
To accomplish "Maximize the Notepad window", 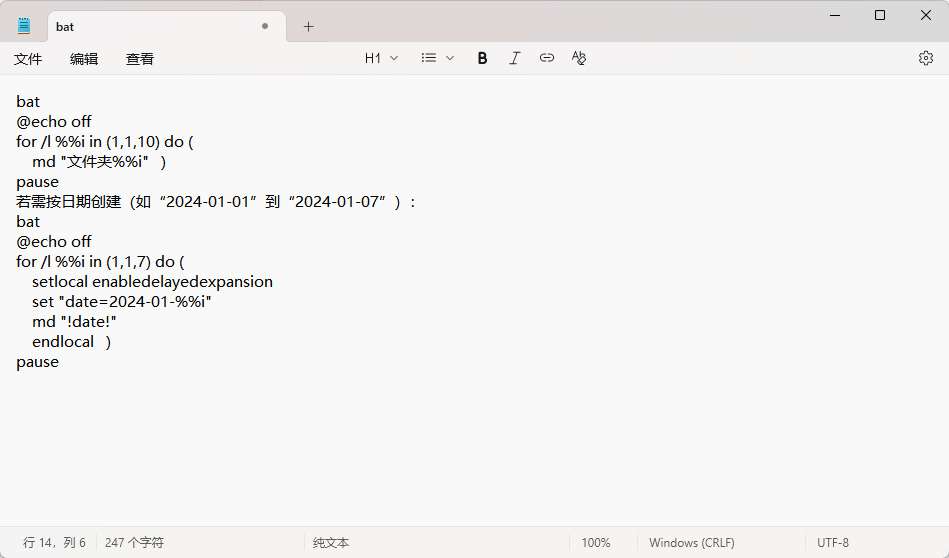I will coord(880,15).
